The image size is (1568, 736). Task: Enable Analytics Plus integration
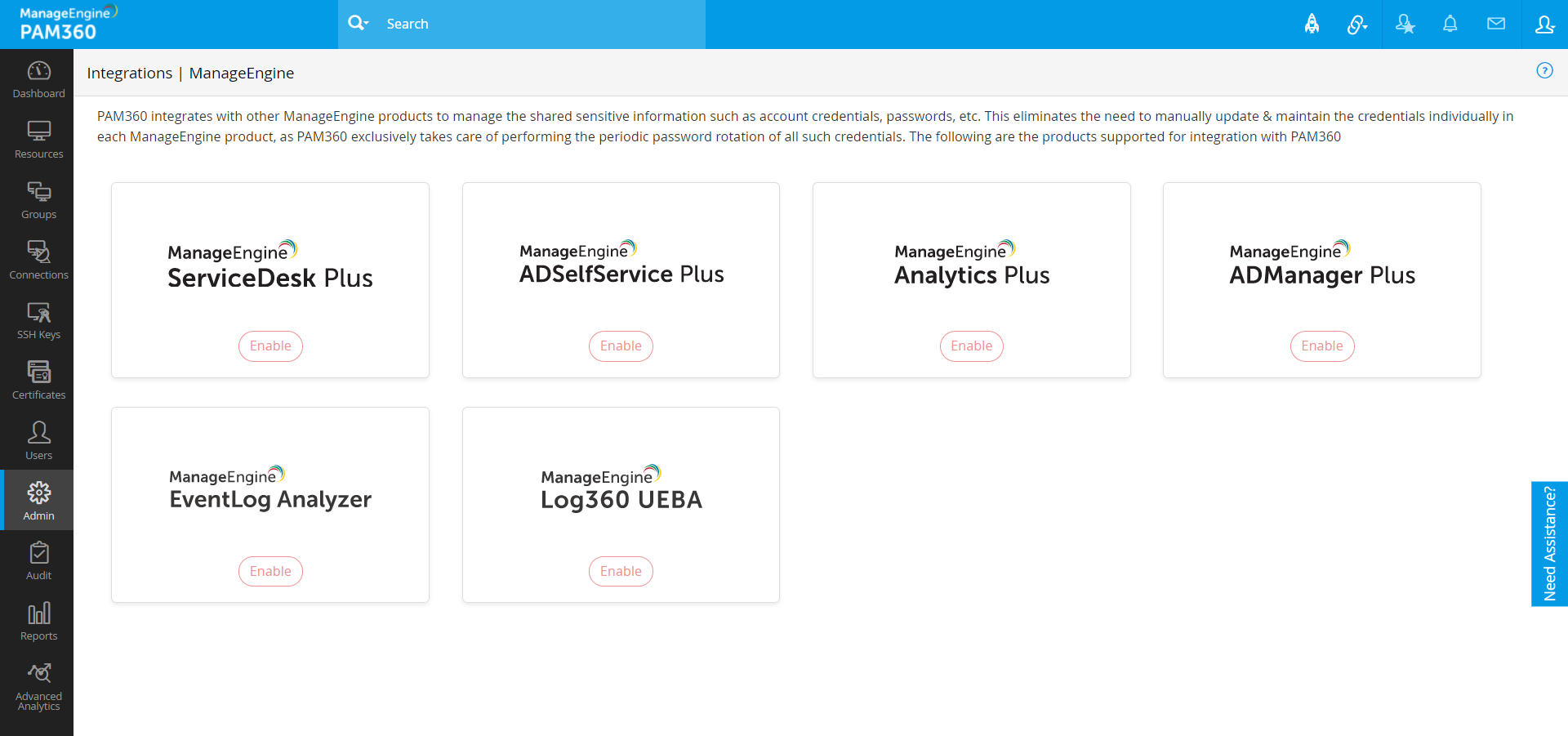coord(971,346)
